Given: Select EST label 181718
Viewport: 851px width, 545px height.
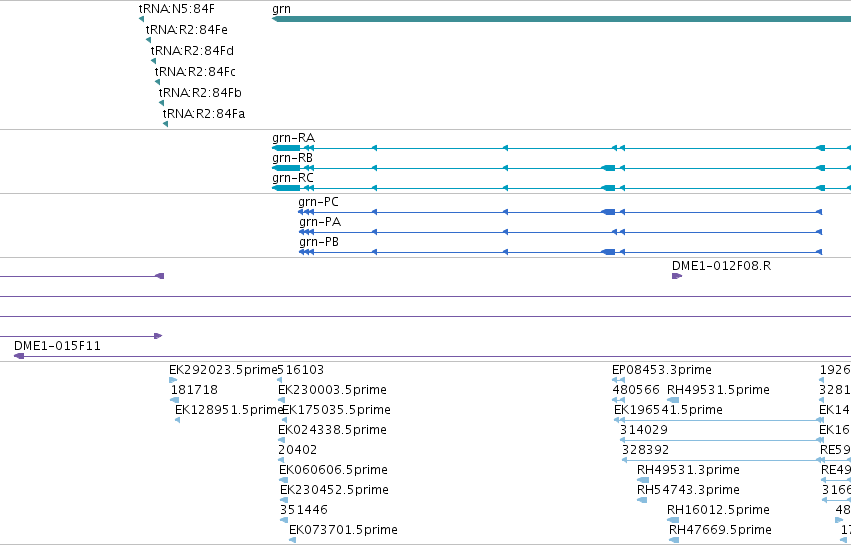Looking at the screenshot, I should (194, 390).
